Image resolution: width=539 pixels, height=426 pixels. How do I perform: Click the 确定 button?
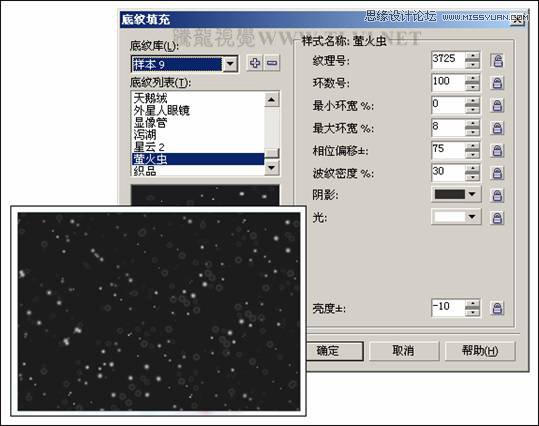tap(334, 351)
